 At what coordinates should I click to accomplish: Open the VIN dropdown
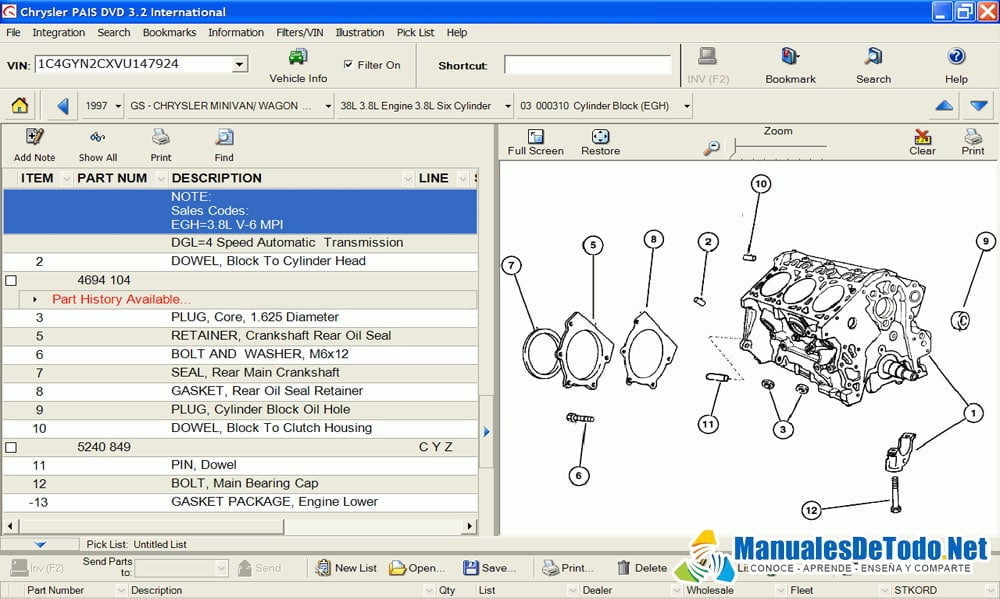239,64
